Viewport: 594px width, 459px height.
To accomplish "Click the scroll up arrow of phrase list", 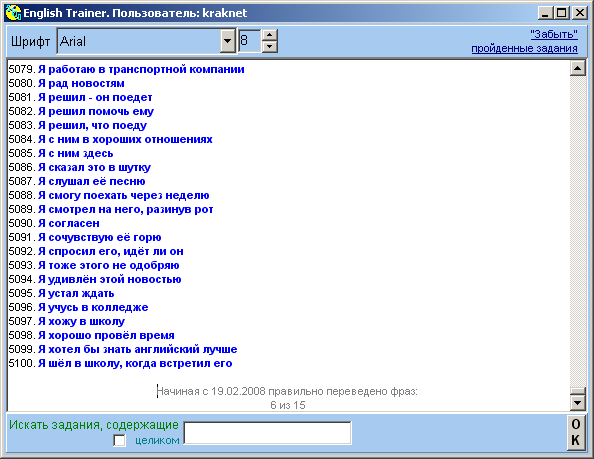I will pyautogui.click(x=578, y=68).
